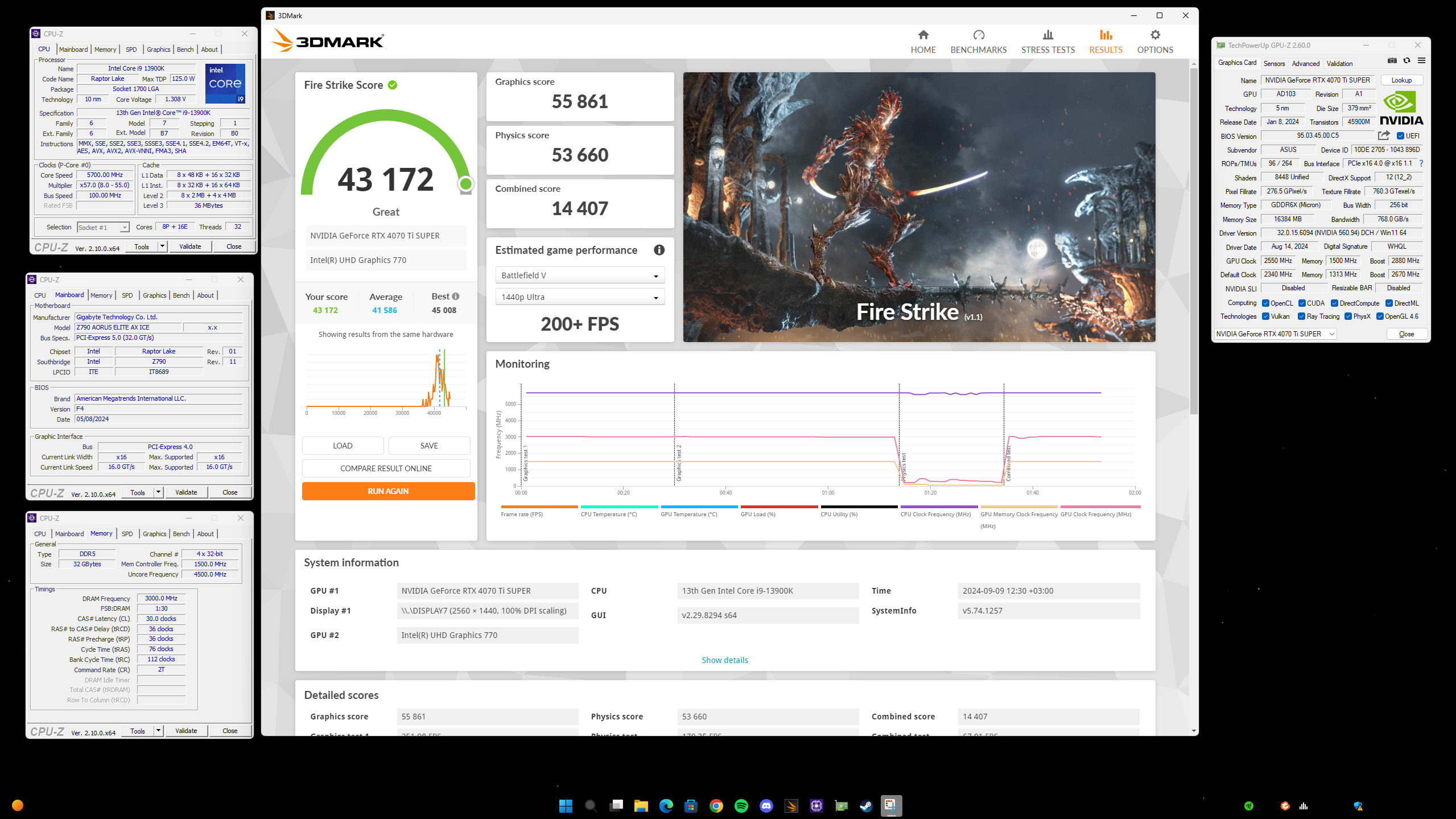Toggle the DirectCompute checkbox in GPU-Z
This screenshot has width=1456, height=819.
(1334, 303)
